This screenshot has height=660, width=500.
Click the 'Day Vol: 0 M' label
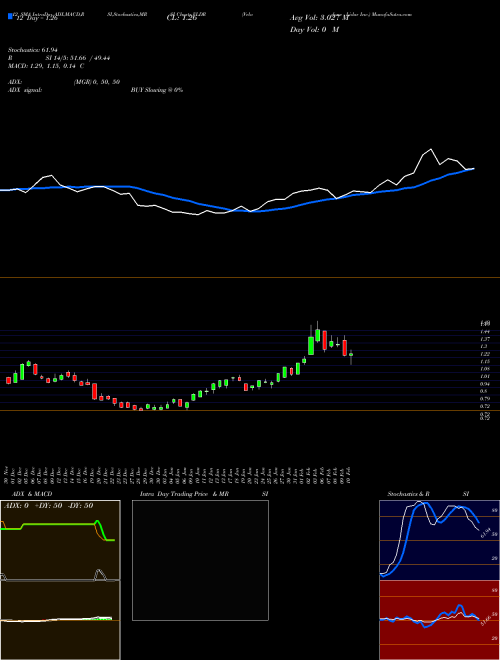coord(314,29)
